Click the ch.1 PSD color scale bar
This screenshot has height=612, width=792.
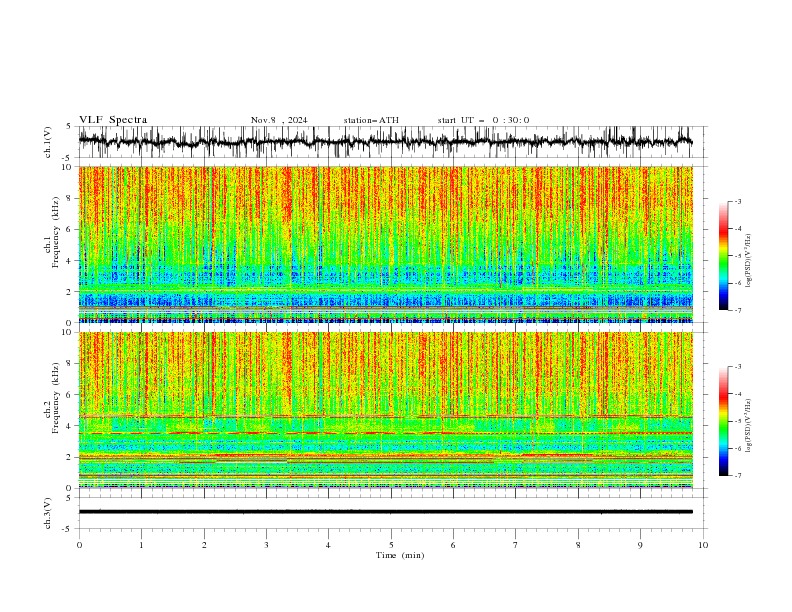(723, 256)
